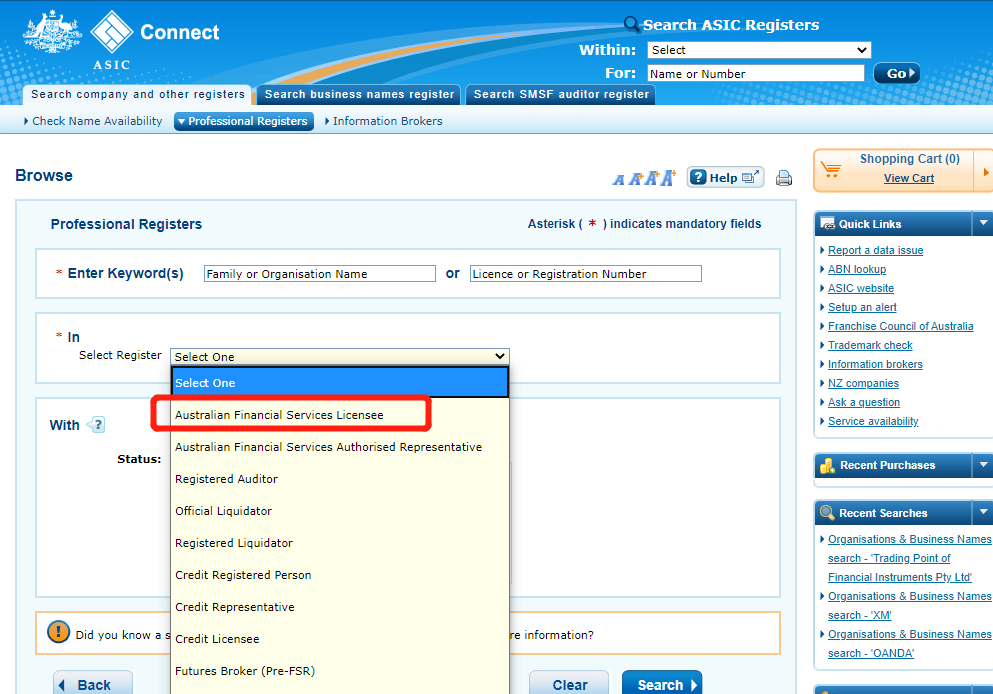This screenshot has width=993, height=694.
Task: Select Credit Licensee option
Action: click(x=339, y=639)
